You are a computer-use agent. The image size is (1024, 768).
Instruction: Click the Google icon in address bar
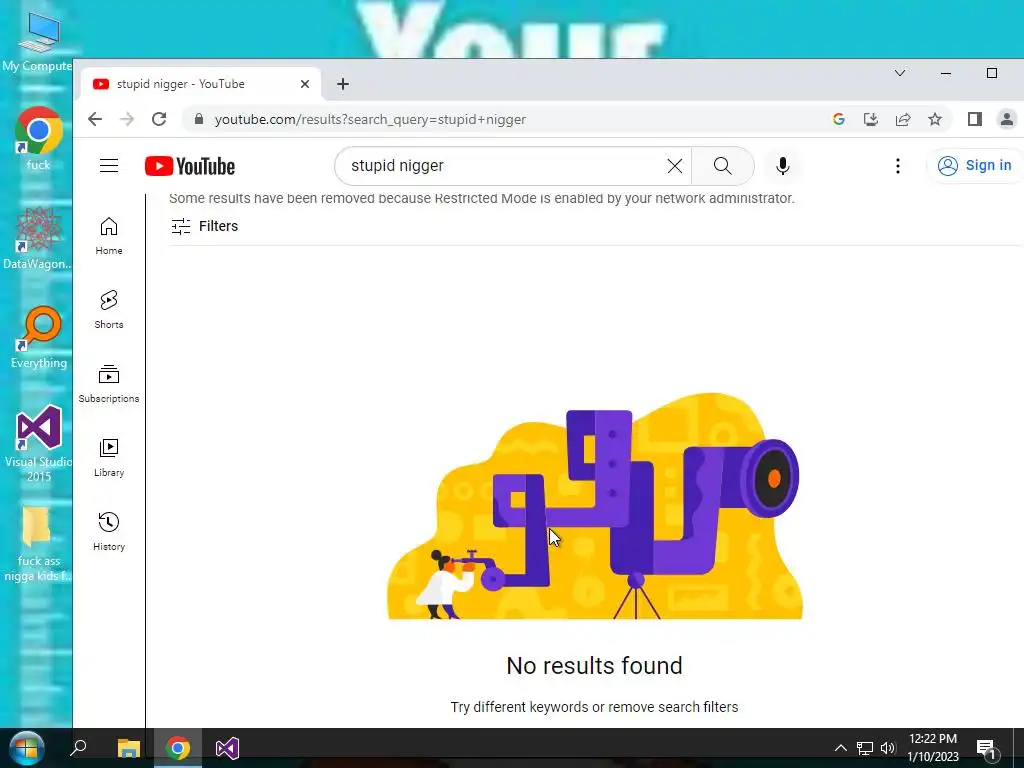839,120
